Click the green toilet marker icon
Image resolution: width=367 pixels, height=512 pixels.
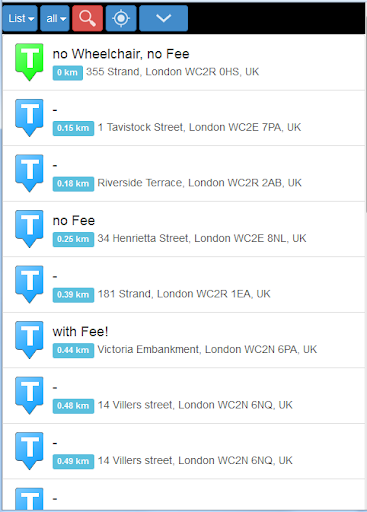[x=29, y=62]
